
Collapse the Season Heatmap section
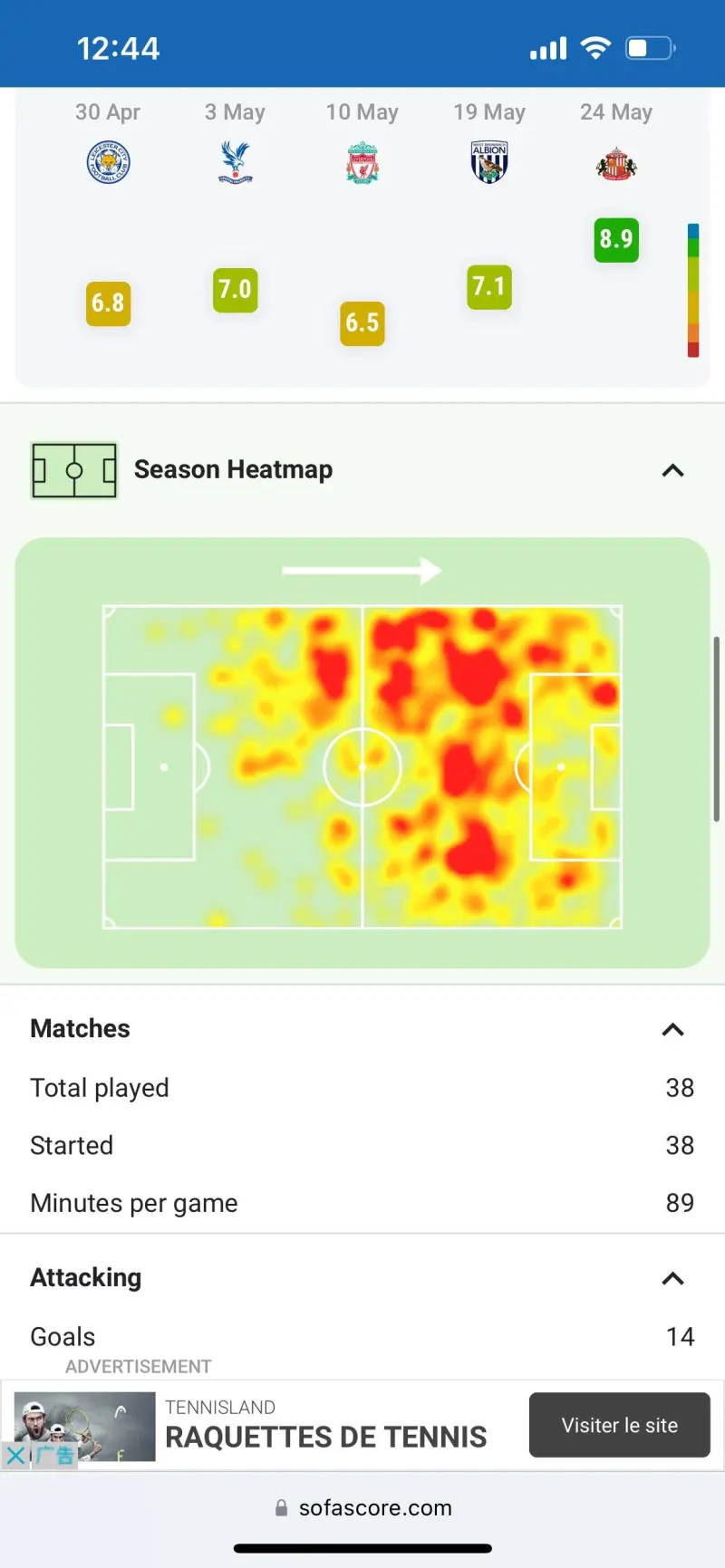[672, 470]
